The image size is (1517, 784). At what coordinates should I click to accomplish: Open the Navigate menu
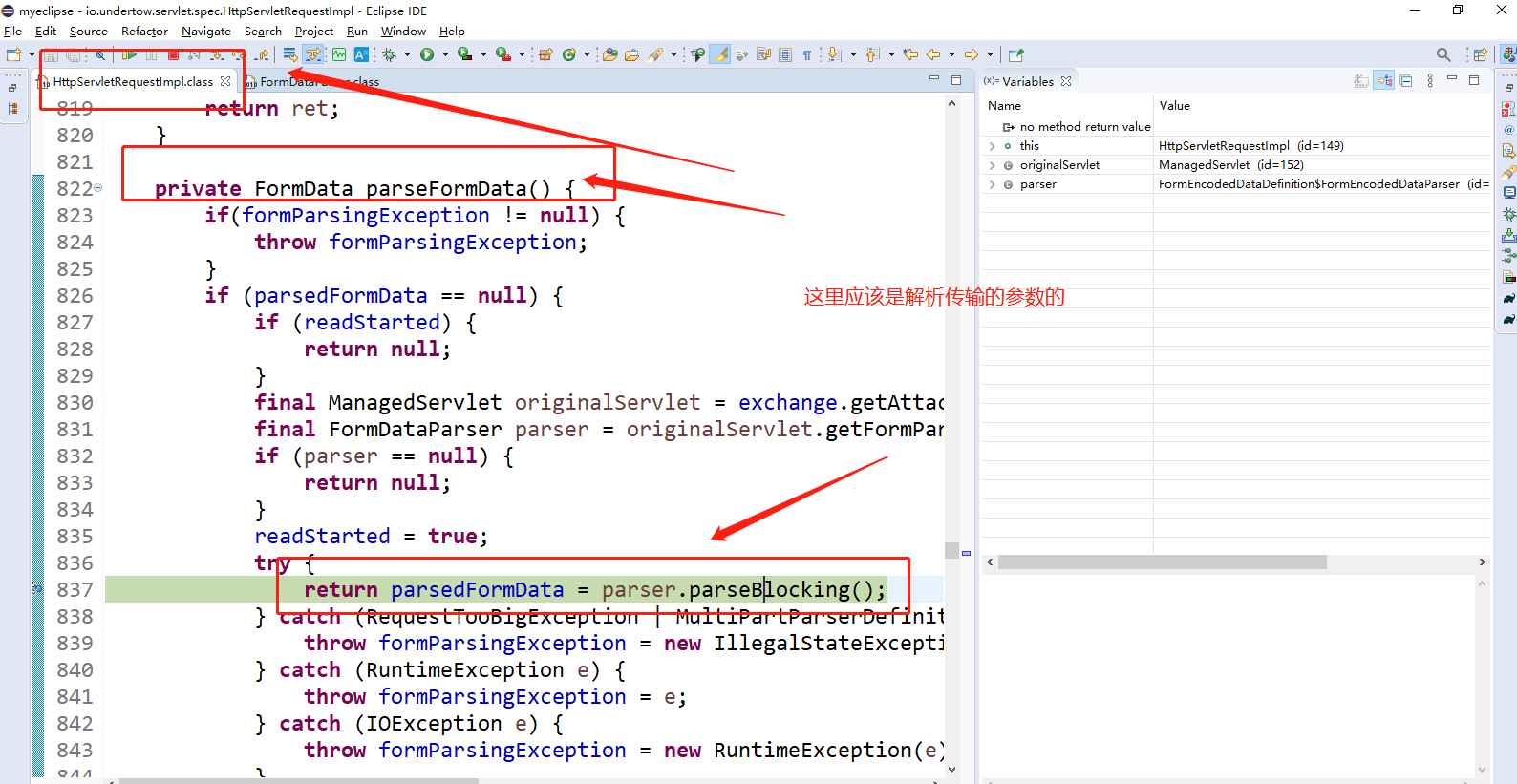pyautogui.click(x=205, y=32)
